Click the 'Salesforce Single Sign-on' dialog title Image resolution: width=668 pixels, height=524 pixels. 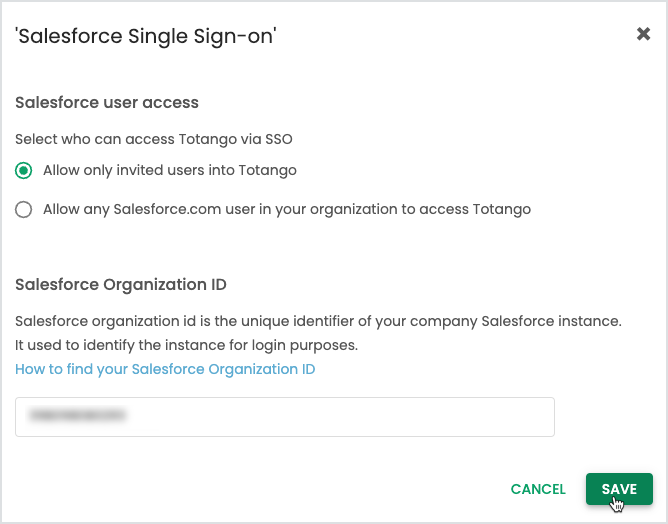point(146,37)
